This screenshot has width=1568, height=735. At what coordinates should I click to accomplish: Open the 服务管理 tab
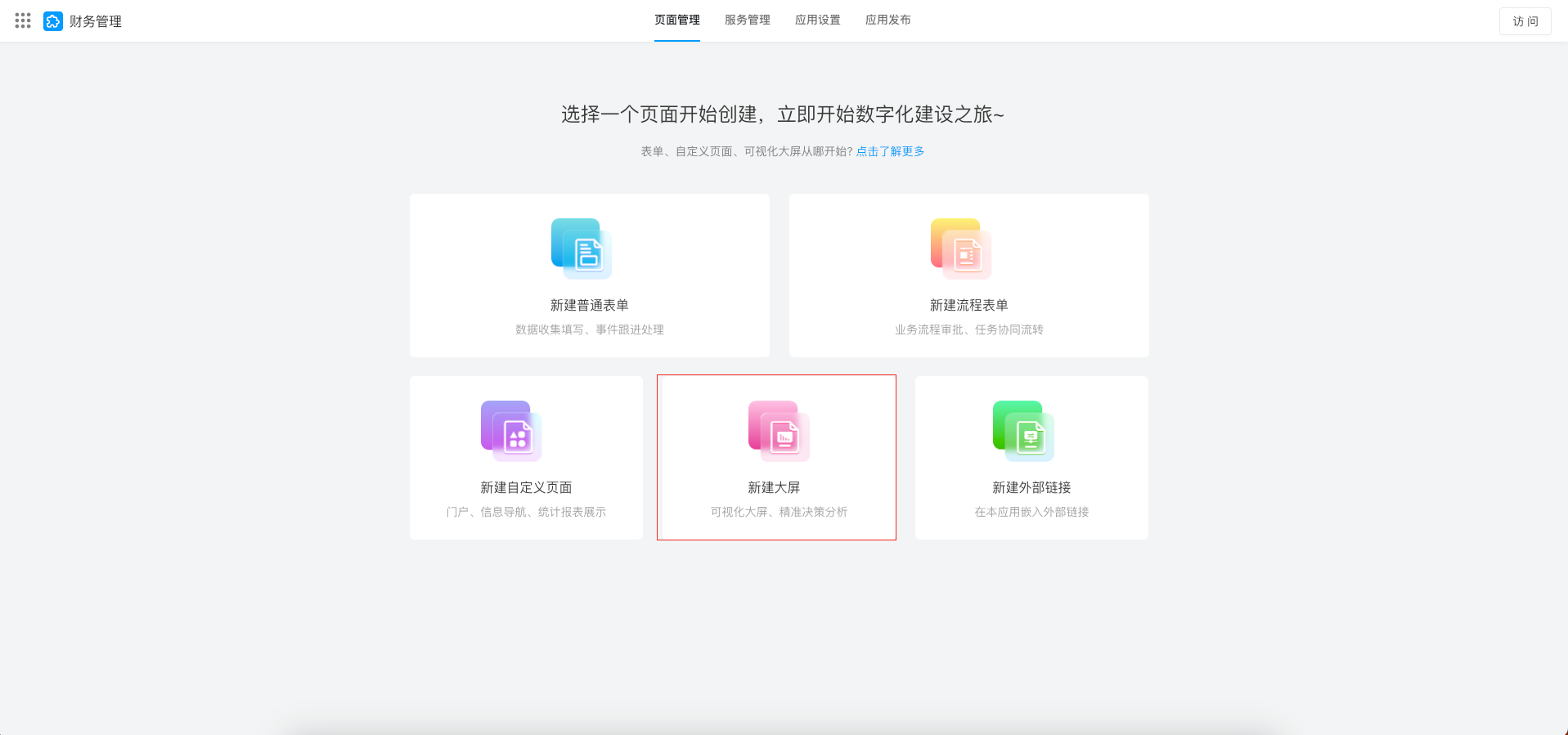click(747, 20)
